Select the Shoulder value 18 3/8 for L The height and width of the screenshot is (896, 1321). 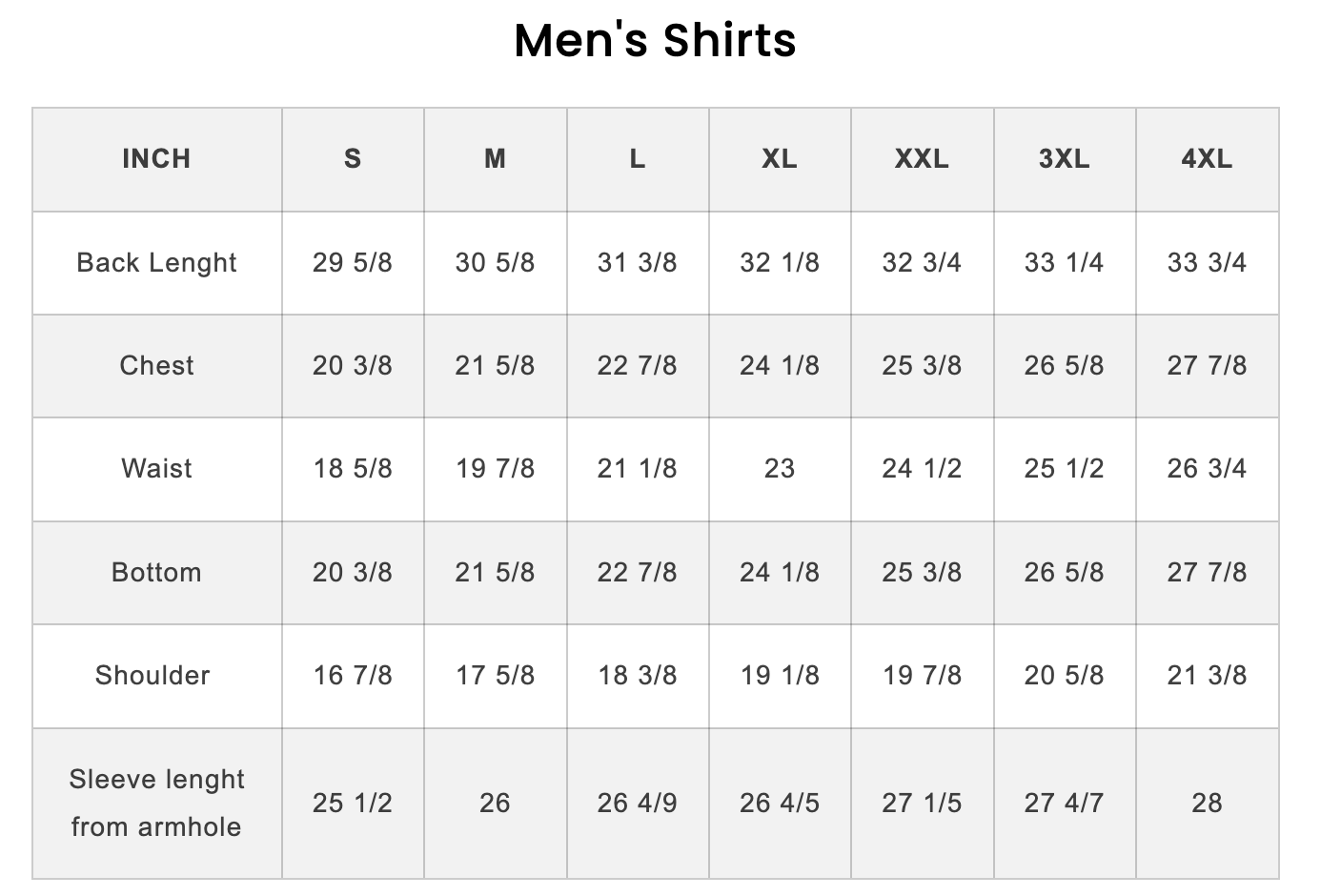pyautogui.click(x=637, y=675)
